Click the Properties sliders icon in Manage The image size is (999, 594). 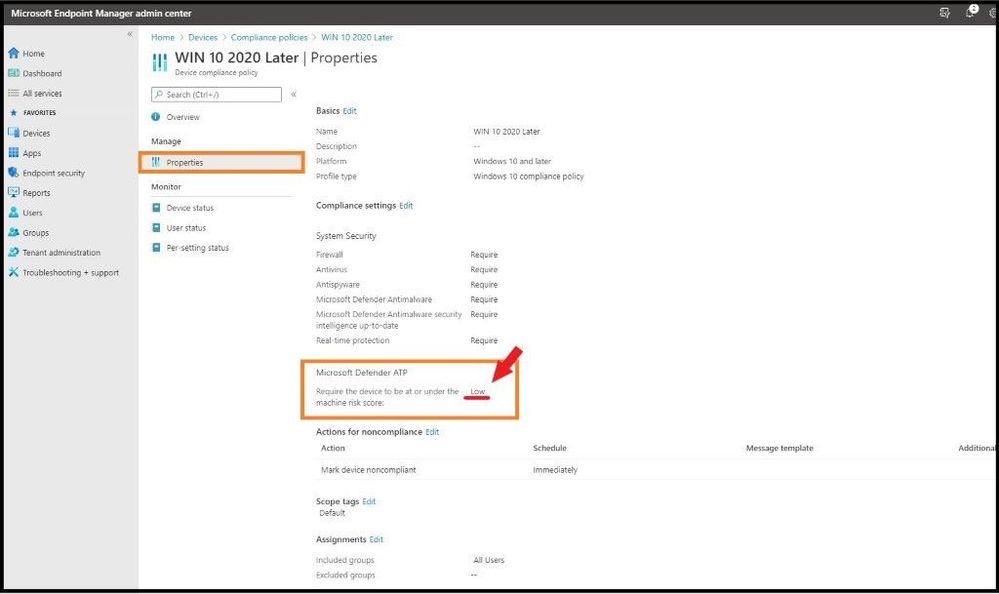[x=155, y=163]
